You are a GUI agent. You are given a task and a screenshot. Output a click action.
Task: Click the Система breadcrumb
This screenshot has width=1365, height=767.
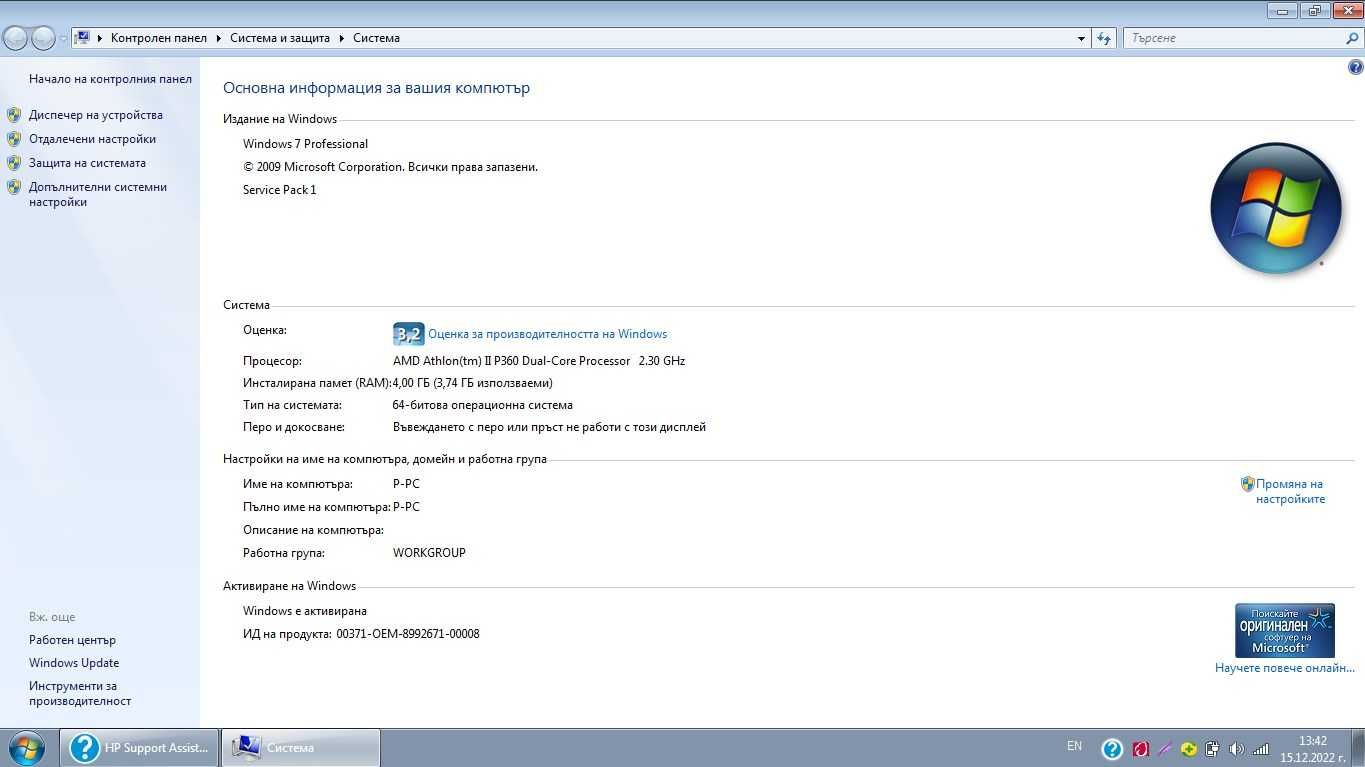point(376,38)
